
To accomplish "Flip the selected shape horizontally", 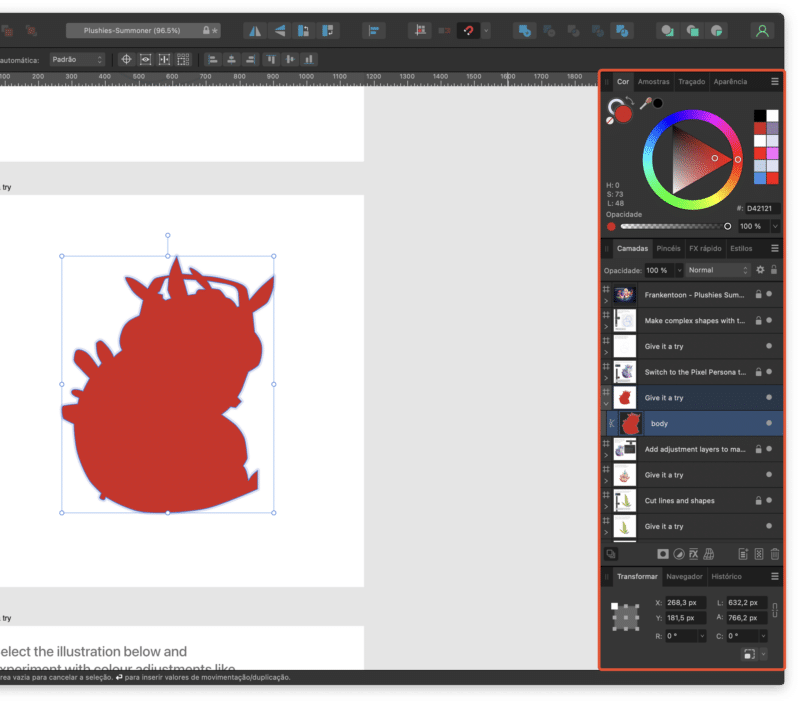I will tap(255, 31).
